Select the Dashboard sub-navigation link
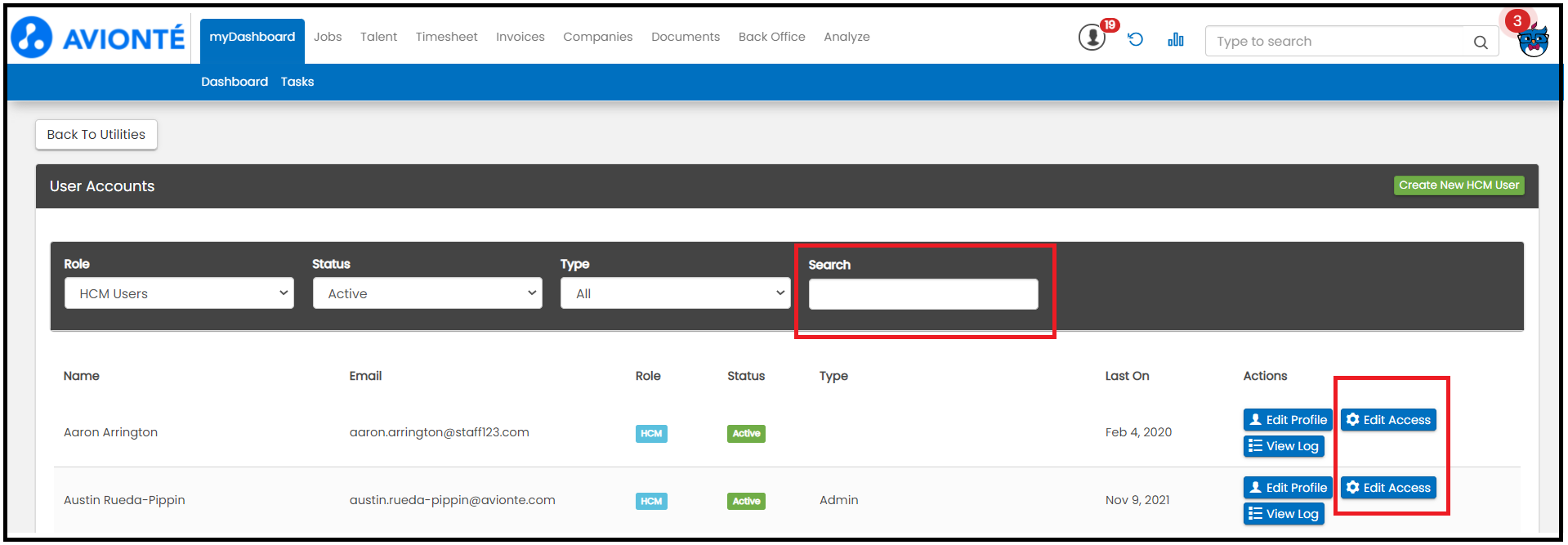The image size is (1568, 545). (235, 82)
